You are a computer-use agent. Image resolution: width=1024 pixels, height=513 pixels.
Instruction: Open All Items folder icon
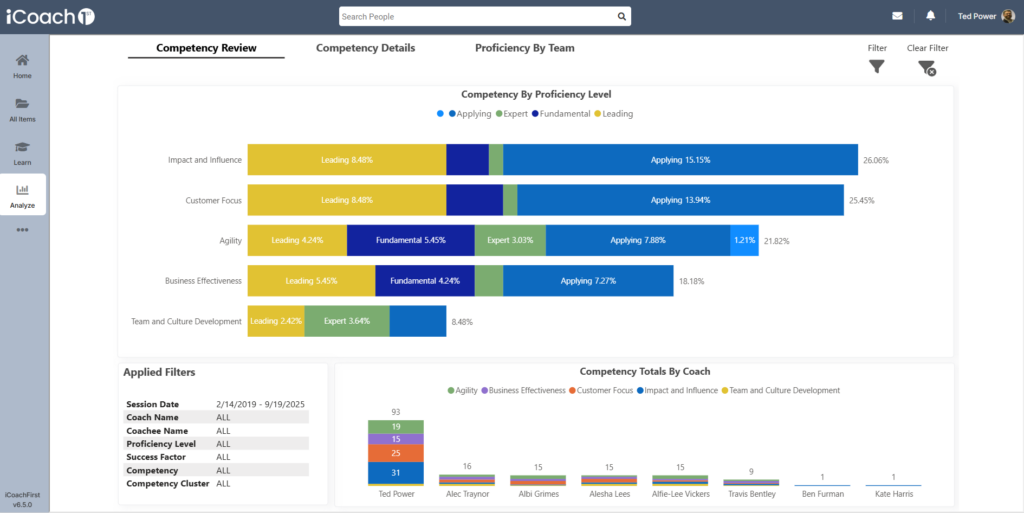tap(22, 104)
